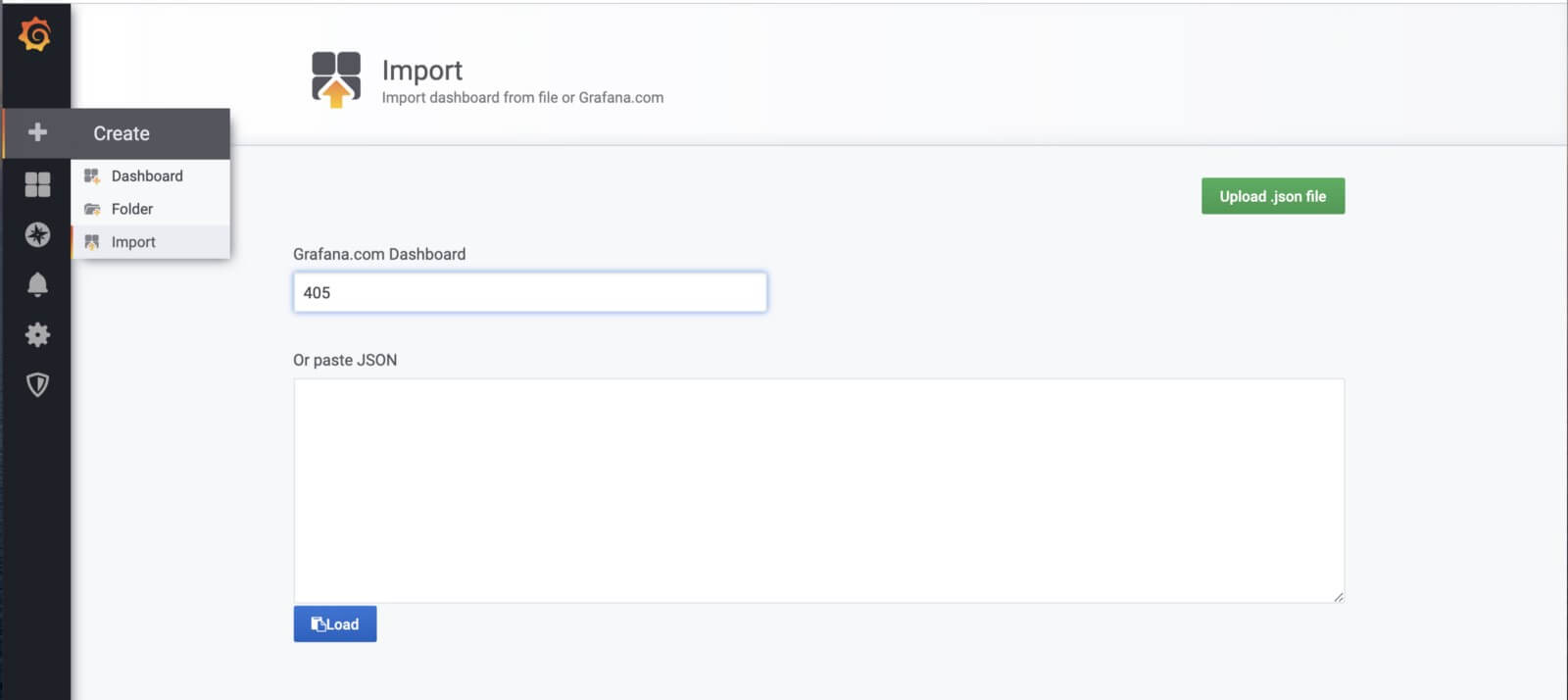This screenshot has width=1568, height=700.
Task: Click the large Import page header icon
Action: click(x=336, y=79)
